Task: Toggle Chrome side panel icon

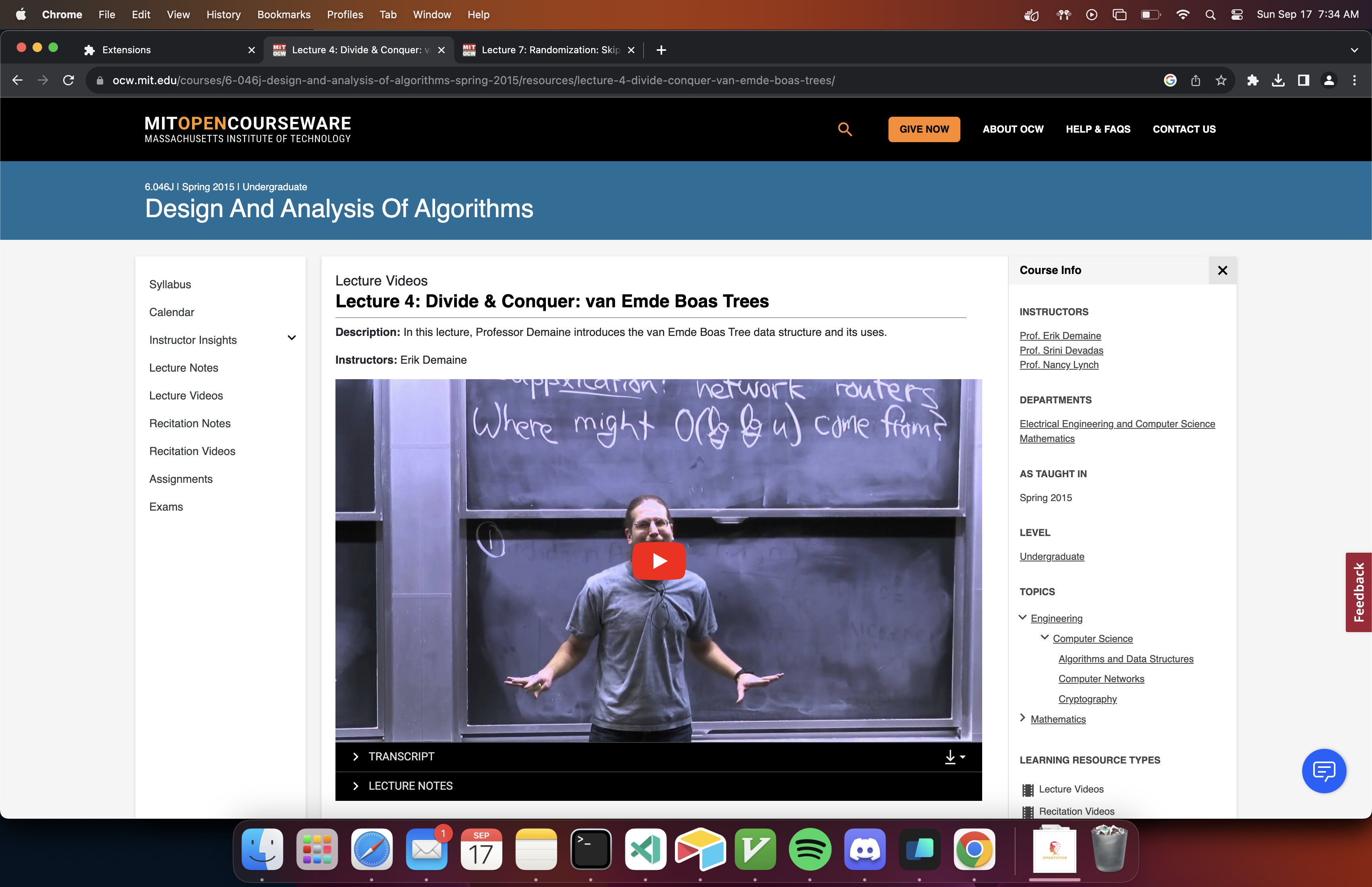Action: 1303,81
